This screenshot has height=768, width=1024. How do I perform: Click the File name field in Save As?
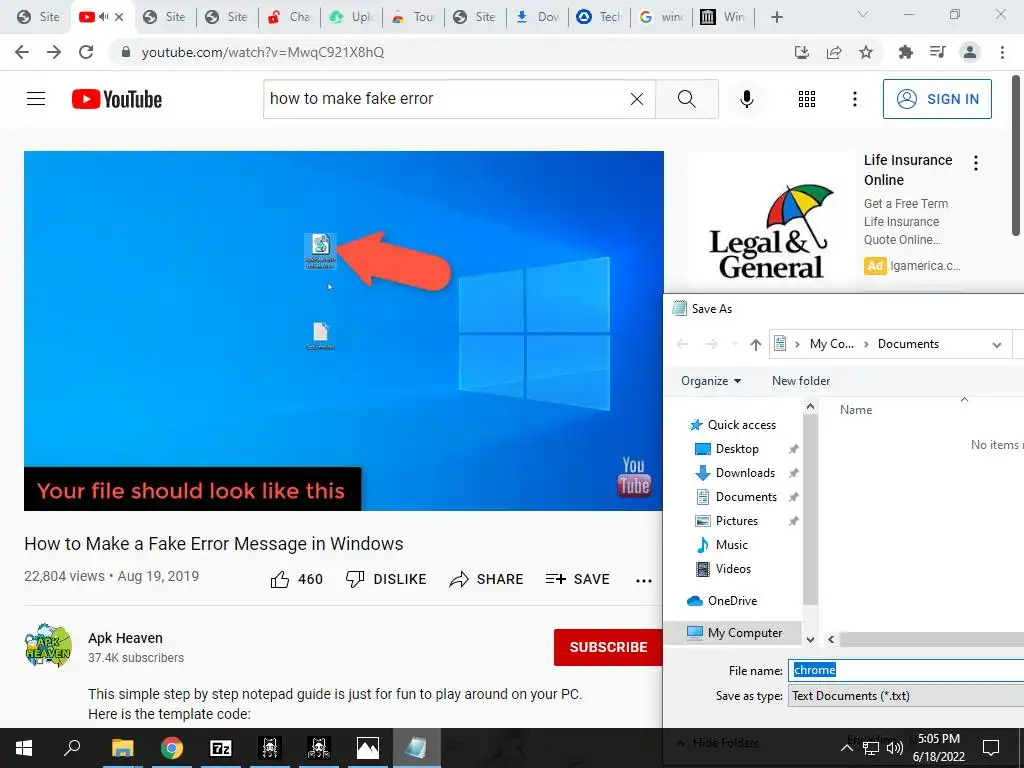pos(906,670)
